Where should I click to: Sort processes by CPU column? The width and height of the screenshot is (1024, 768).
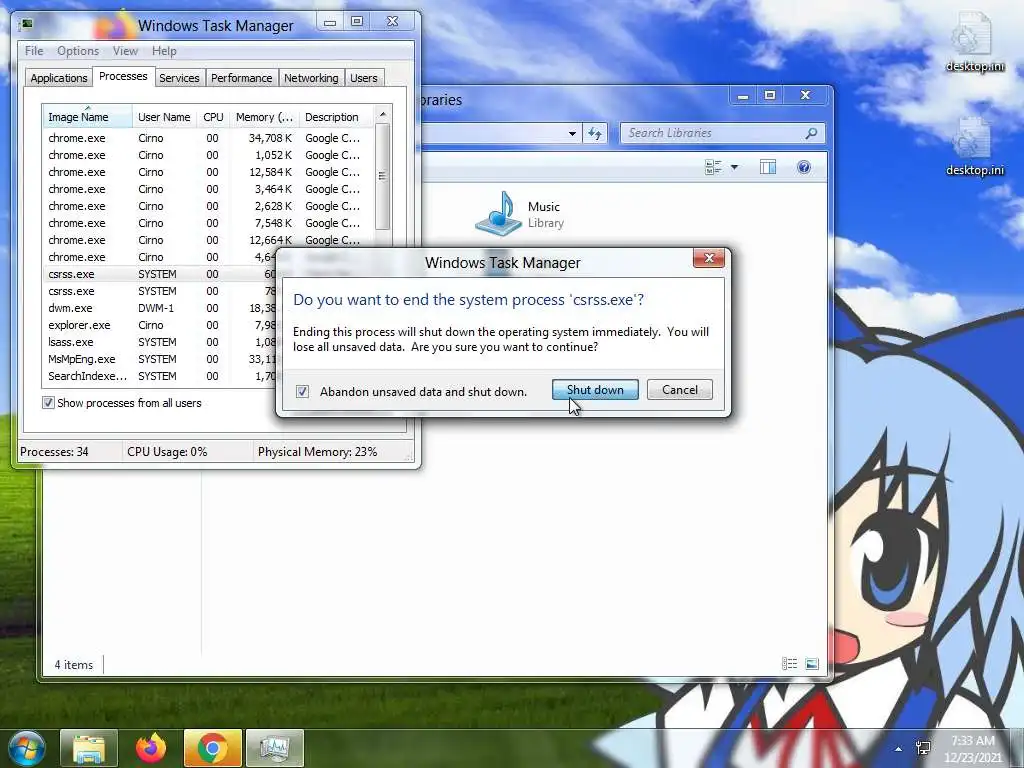213,117
